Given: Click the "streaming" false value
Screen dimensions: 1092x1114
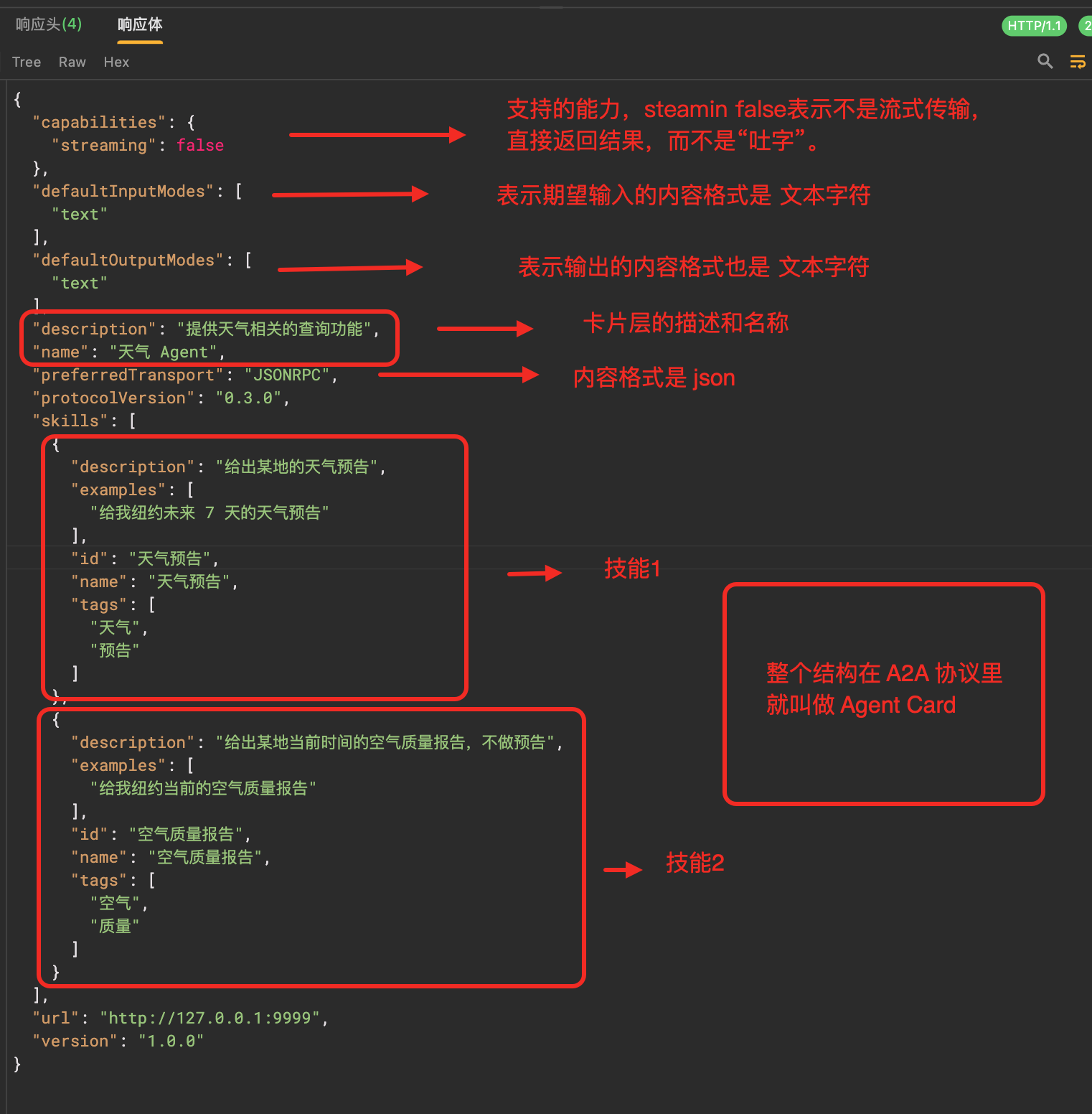Looking at the screenshot, I should click(x=200, y=146).
